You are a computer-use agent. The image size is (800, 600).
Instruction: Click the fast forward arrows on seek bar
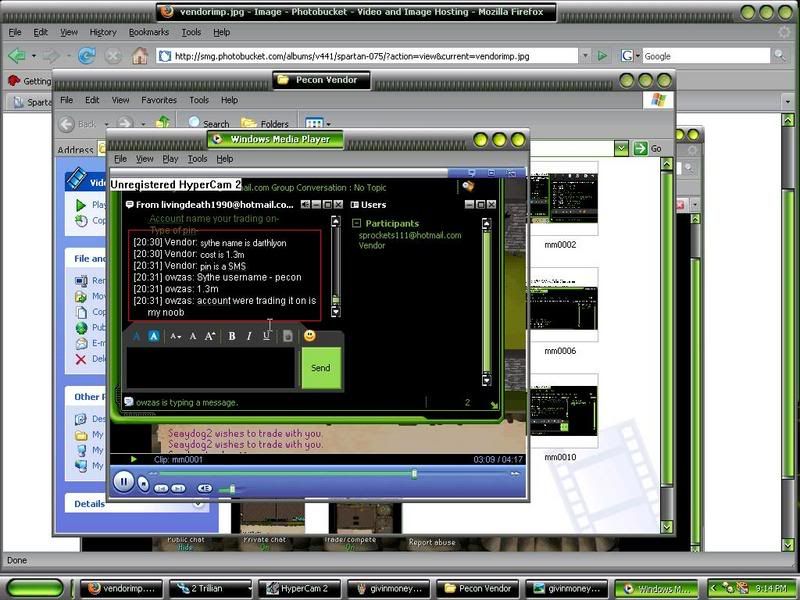coord(515,474)
